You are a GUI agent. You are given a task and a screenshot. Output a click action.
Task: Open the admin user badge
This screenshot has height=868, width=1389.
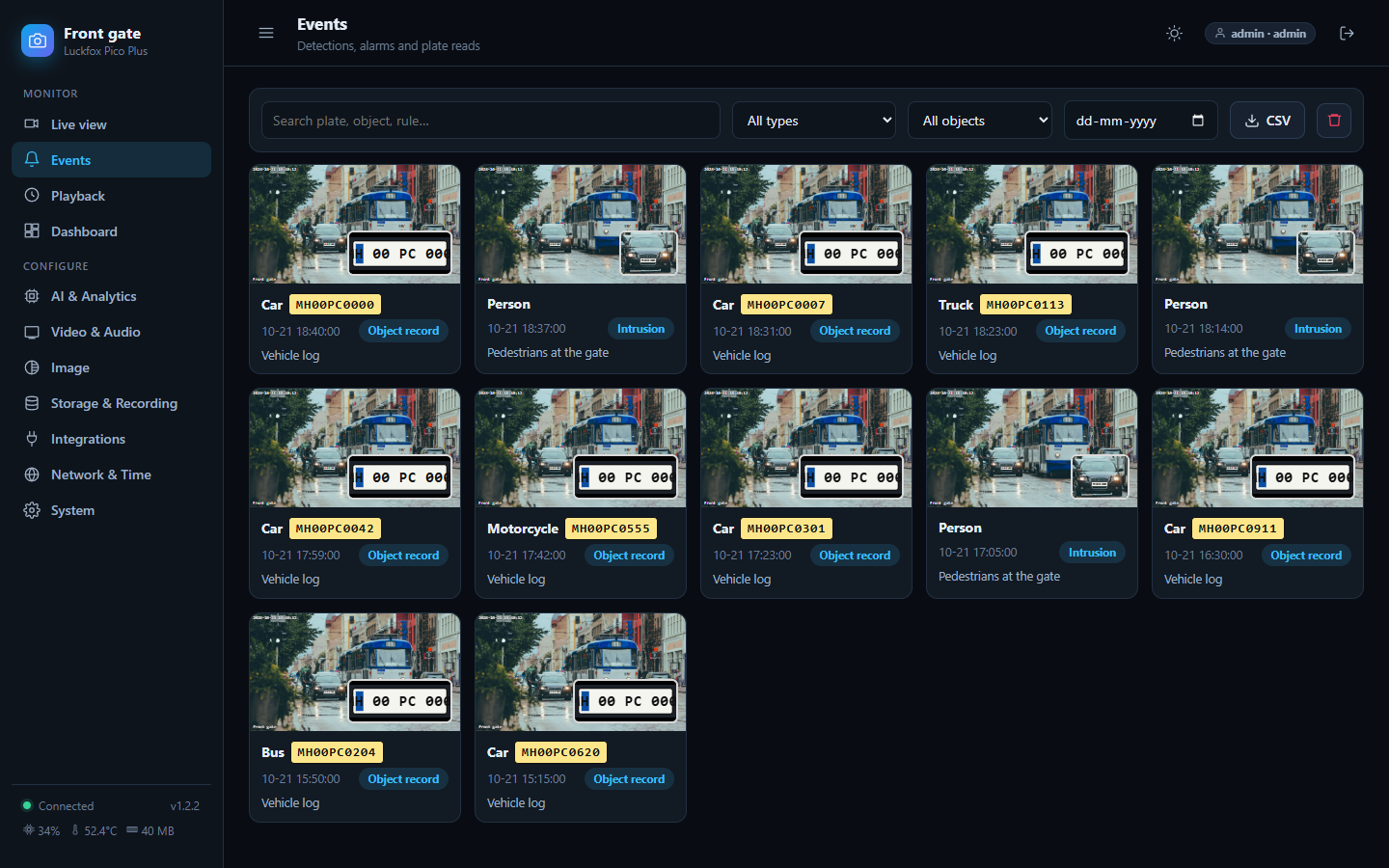tap(1260, 33)
